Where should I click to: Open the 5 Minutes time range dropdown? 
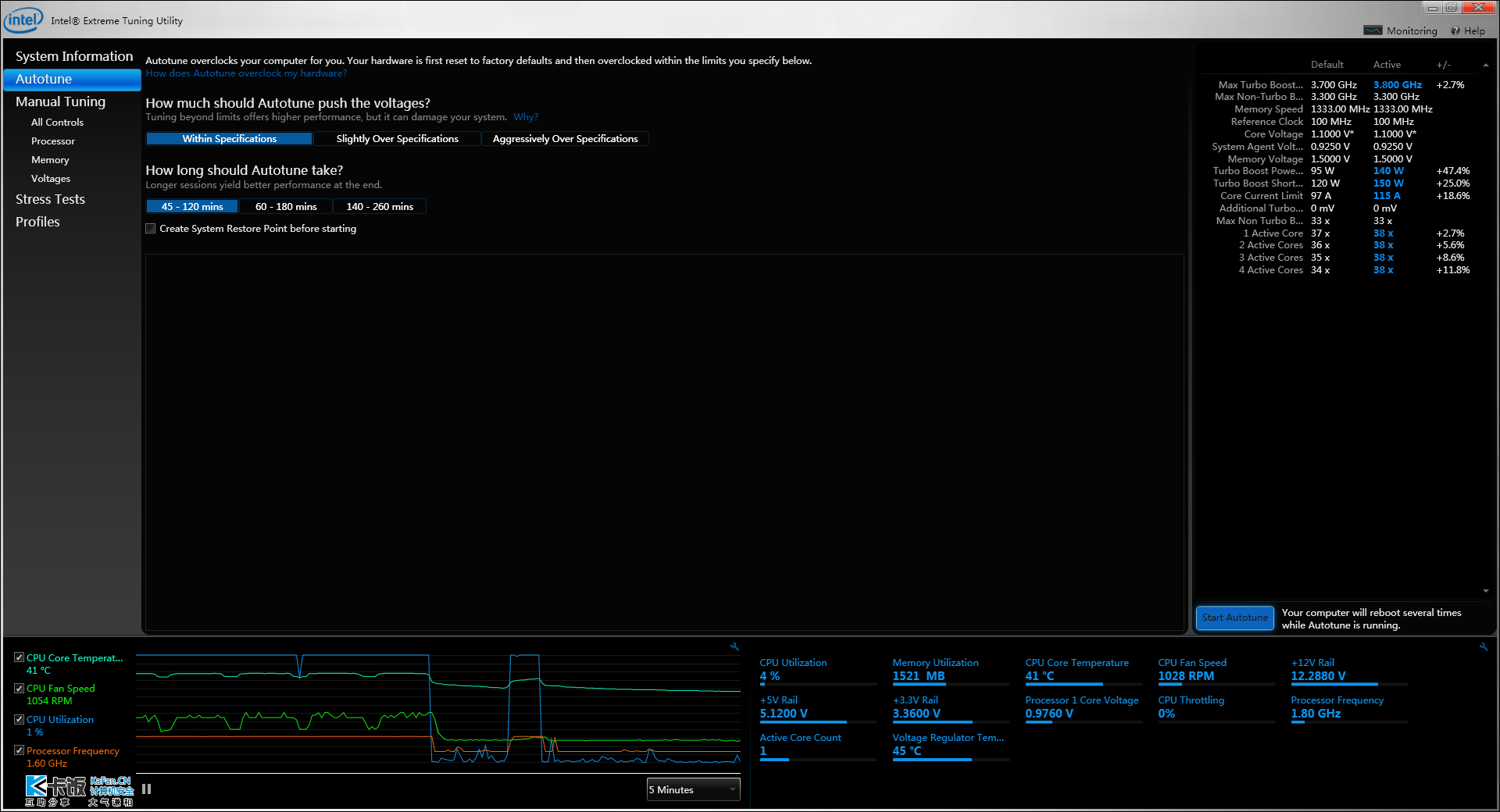[693, 790]
